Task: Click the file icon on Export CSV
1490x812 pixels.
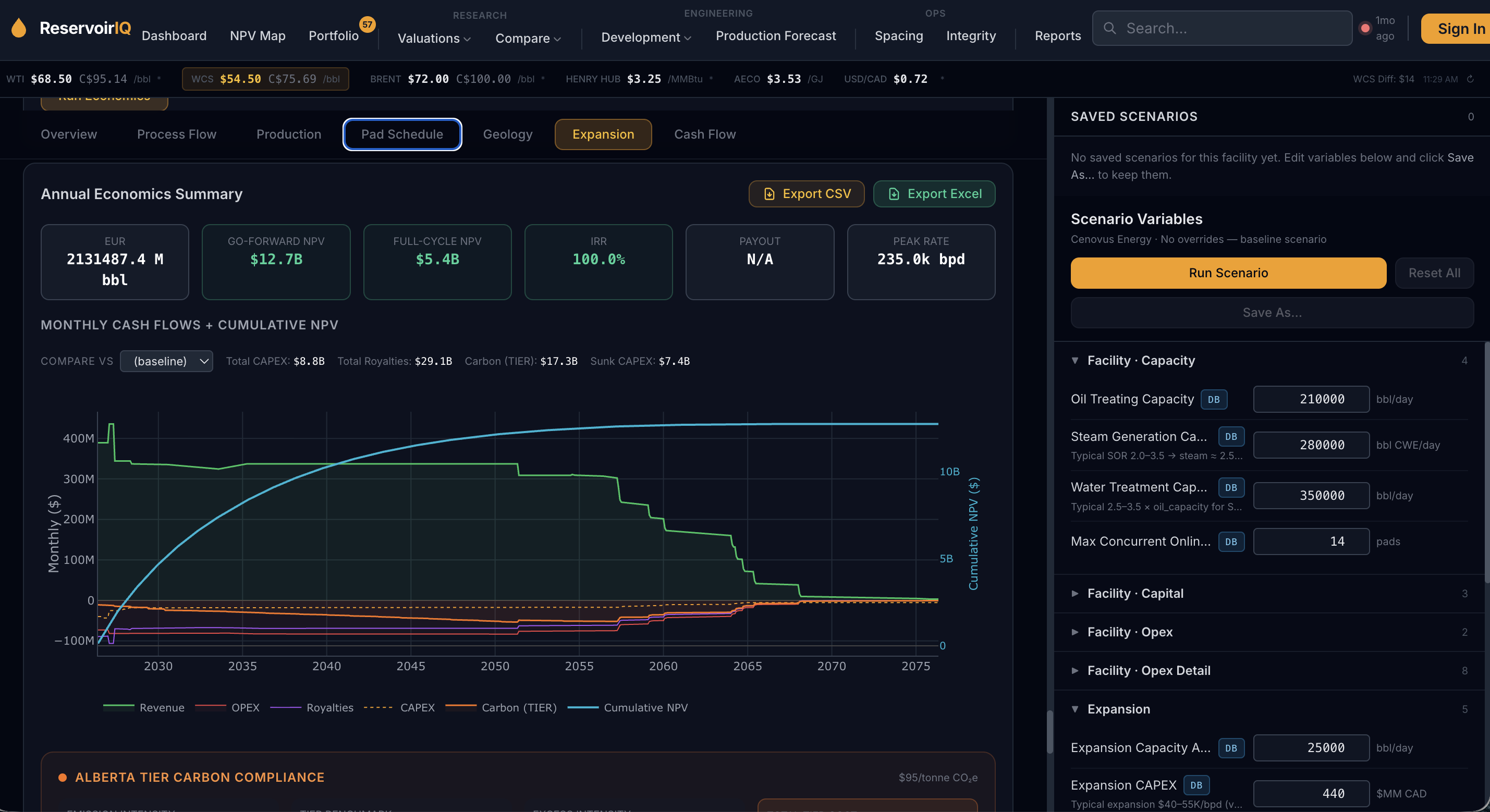Action: coord(770,194)
